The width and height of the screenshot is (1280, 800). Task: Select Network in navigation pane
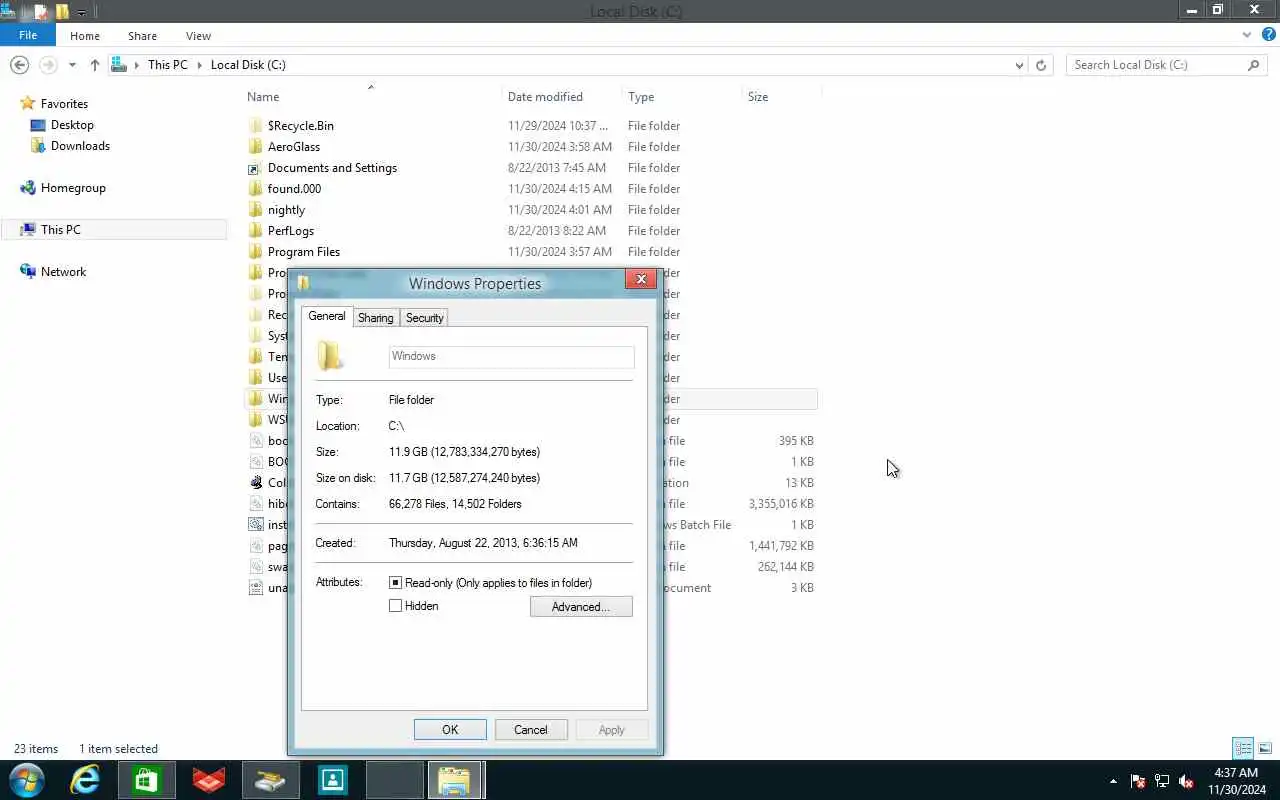click(63, 272)
